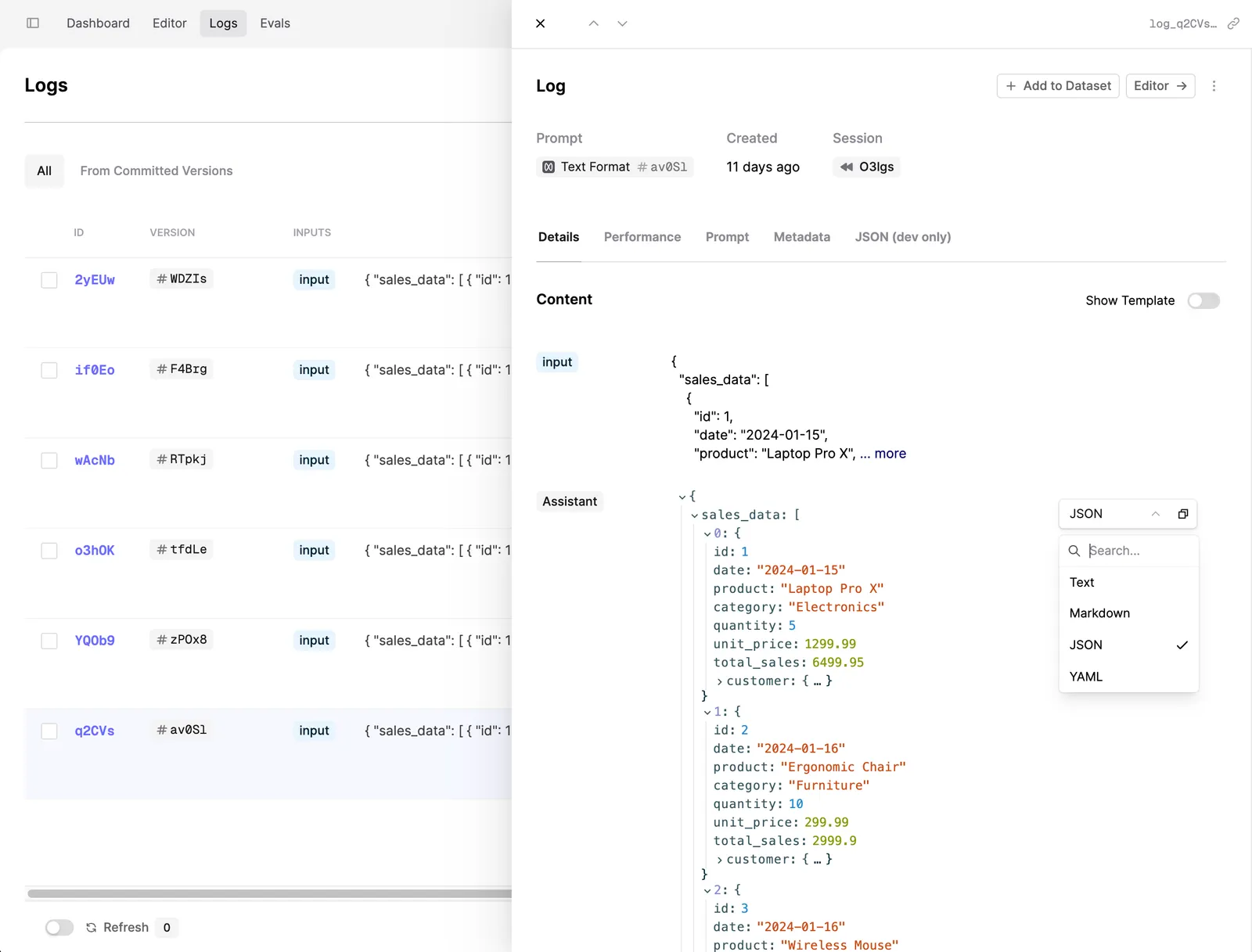Collapse item 1 in sales_data
1252x952 pixels.
coord(707,712)
